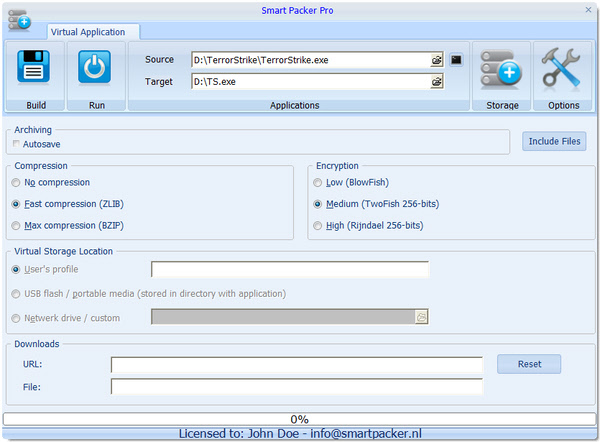Select High (Rijndael 256-bits) encryption
Viewport: 600px width, 442px height.
click(x=318, y=226)
